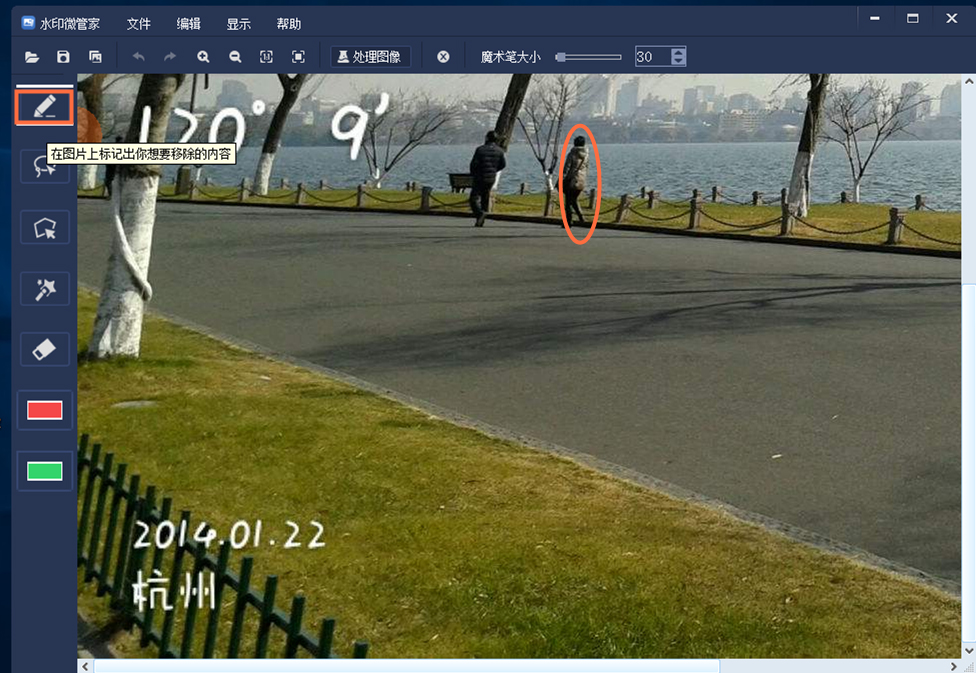Click the 水印微管家 app logo icon
Screen dimensions: 976x673
pyautogui.click(x=28, y=23)
